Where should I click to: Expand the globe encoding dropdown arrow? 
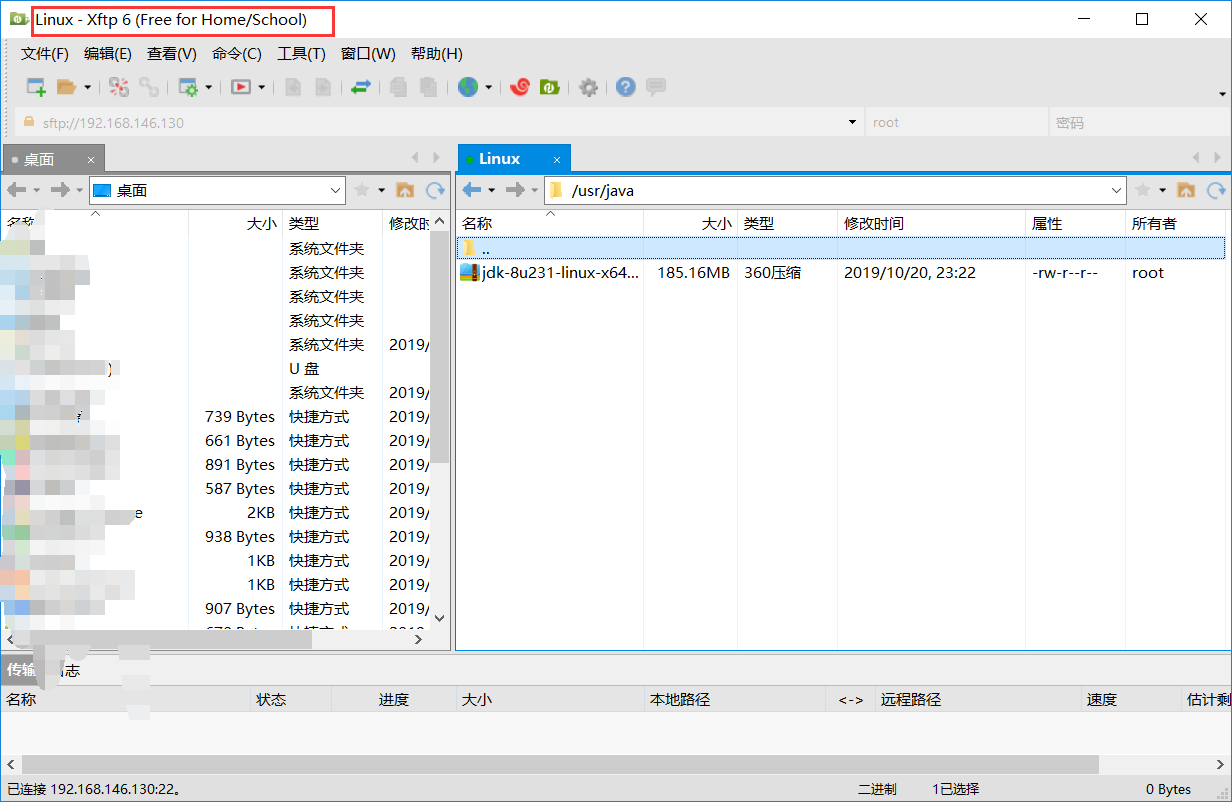coord(489,87)
